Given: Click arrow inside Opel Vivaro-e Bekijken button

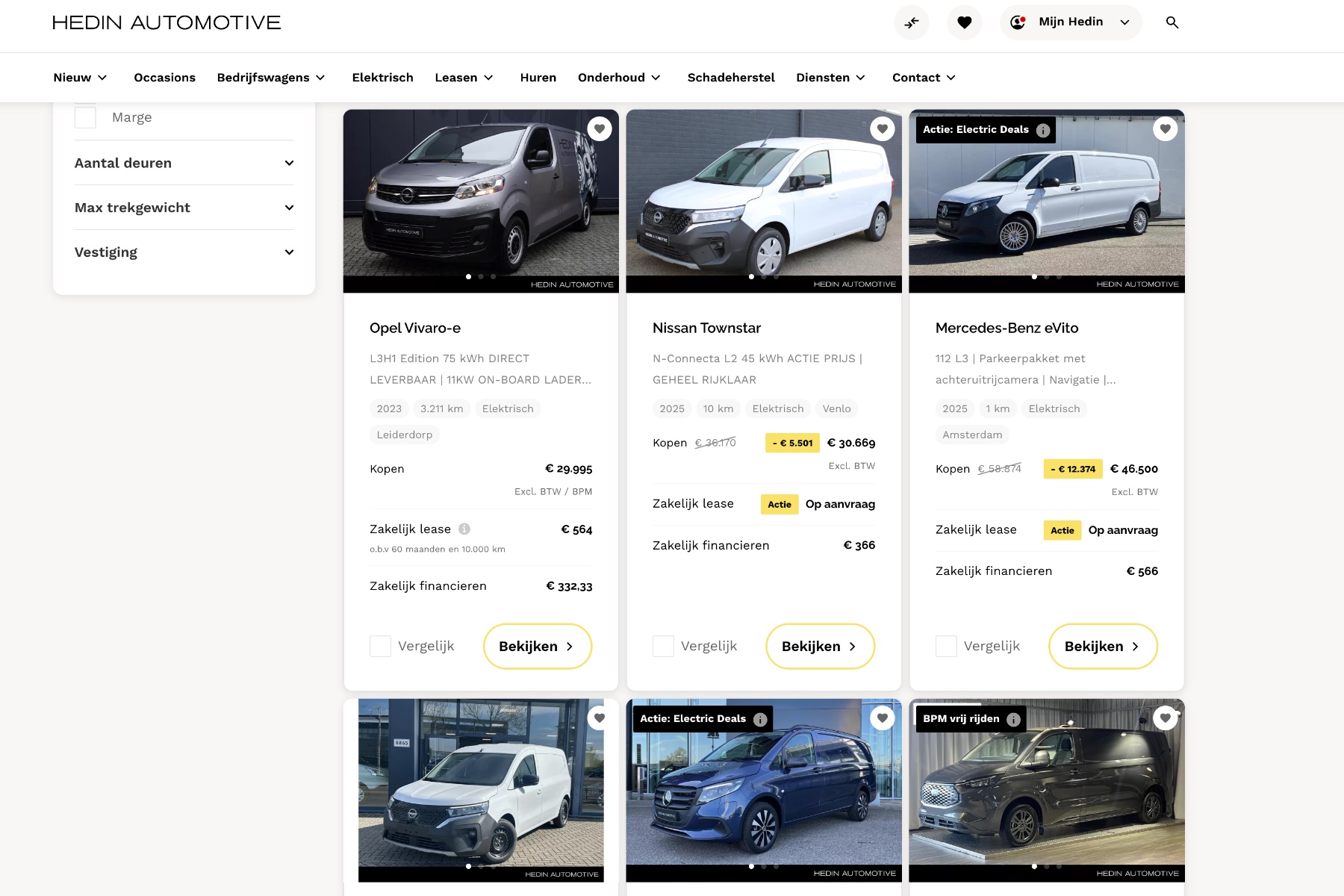Looking at the screenshot, I should coord(570,647).
